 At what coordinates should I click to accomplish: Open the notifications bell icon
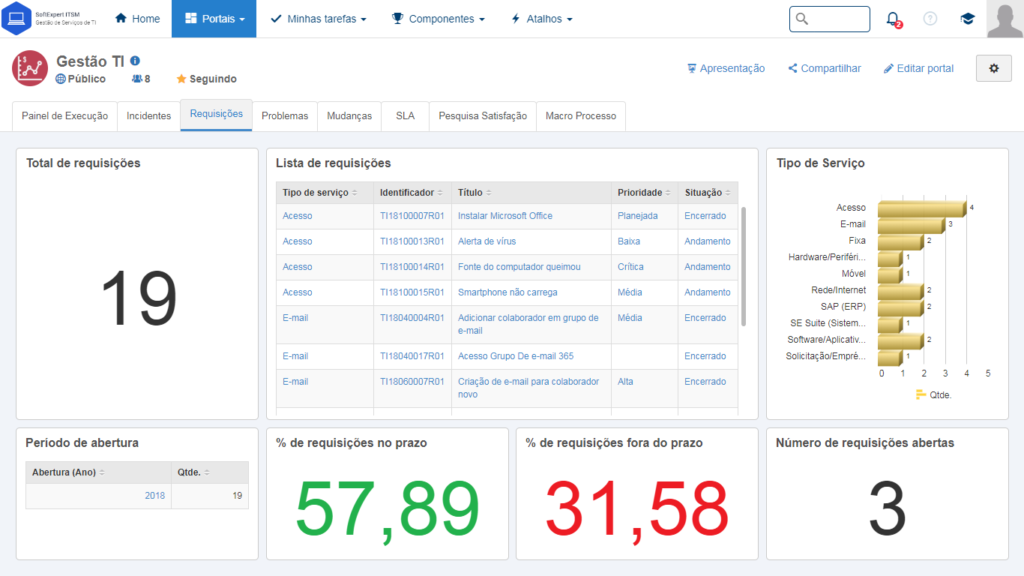(893, 19)
